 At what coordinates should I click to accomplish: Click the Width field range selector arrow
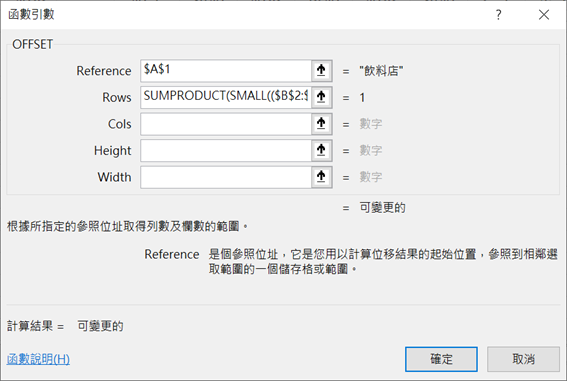pos(321,177)
